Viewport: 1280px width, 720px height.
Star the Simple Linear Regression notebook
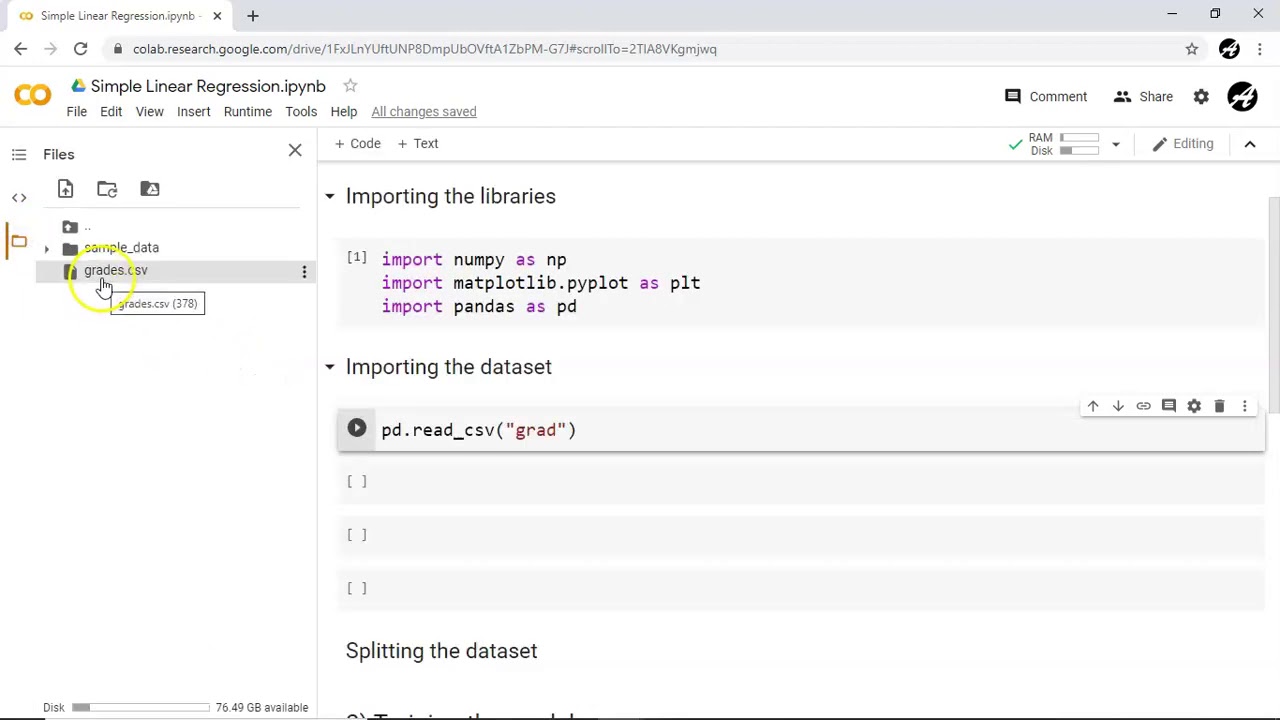click(350, 86)
